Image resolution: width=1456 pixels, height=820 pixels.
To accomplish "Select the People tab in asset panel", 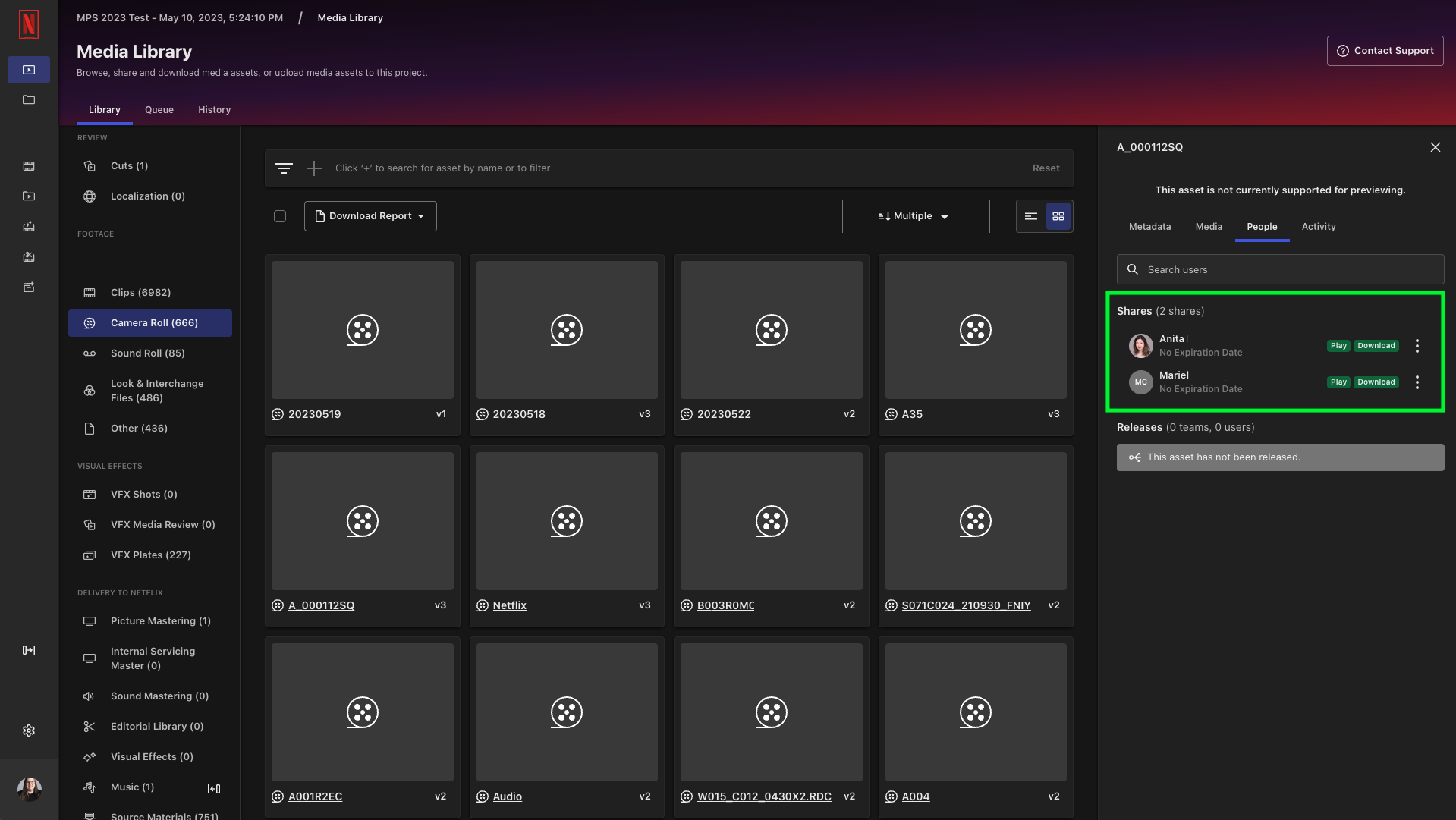I will (1262, 227).
